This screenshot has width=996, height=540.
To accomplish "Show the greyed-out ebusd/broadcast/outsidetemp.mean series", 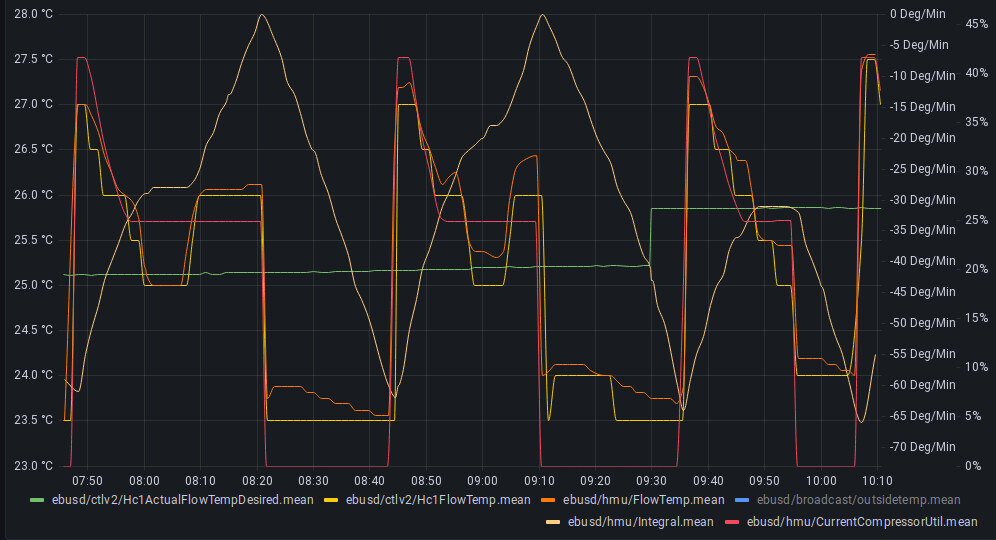I will click(x=857, y=500).
